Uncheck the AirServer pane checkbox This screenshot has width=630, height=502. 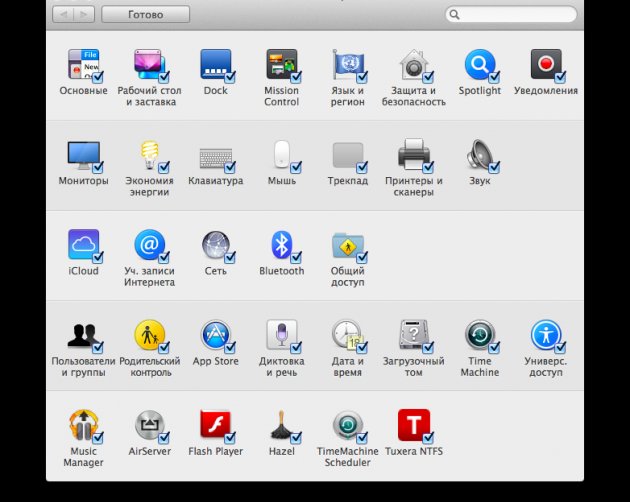pos(164,437)
